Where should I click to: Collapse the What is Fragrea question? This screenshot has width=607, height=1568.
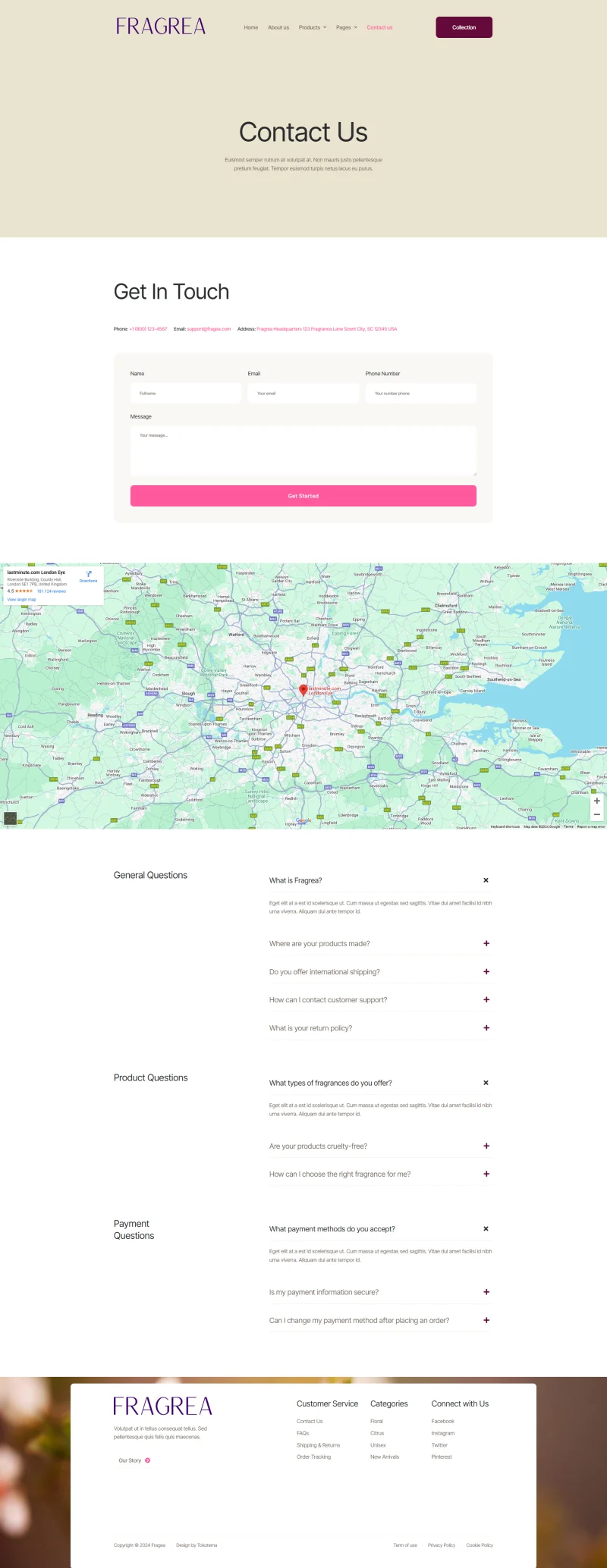pyautogui.click(x=379, y=880)
